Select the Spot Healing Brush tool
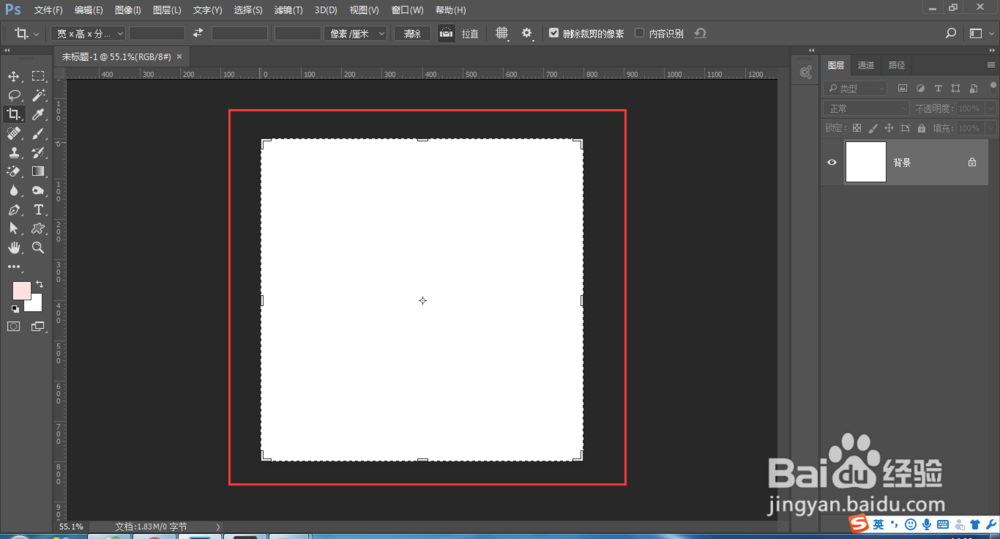Viewport: 1000px width, 539px height. point(13,133)
